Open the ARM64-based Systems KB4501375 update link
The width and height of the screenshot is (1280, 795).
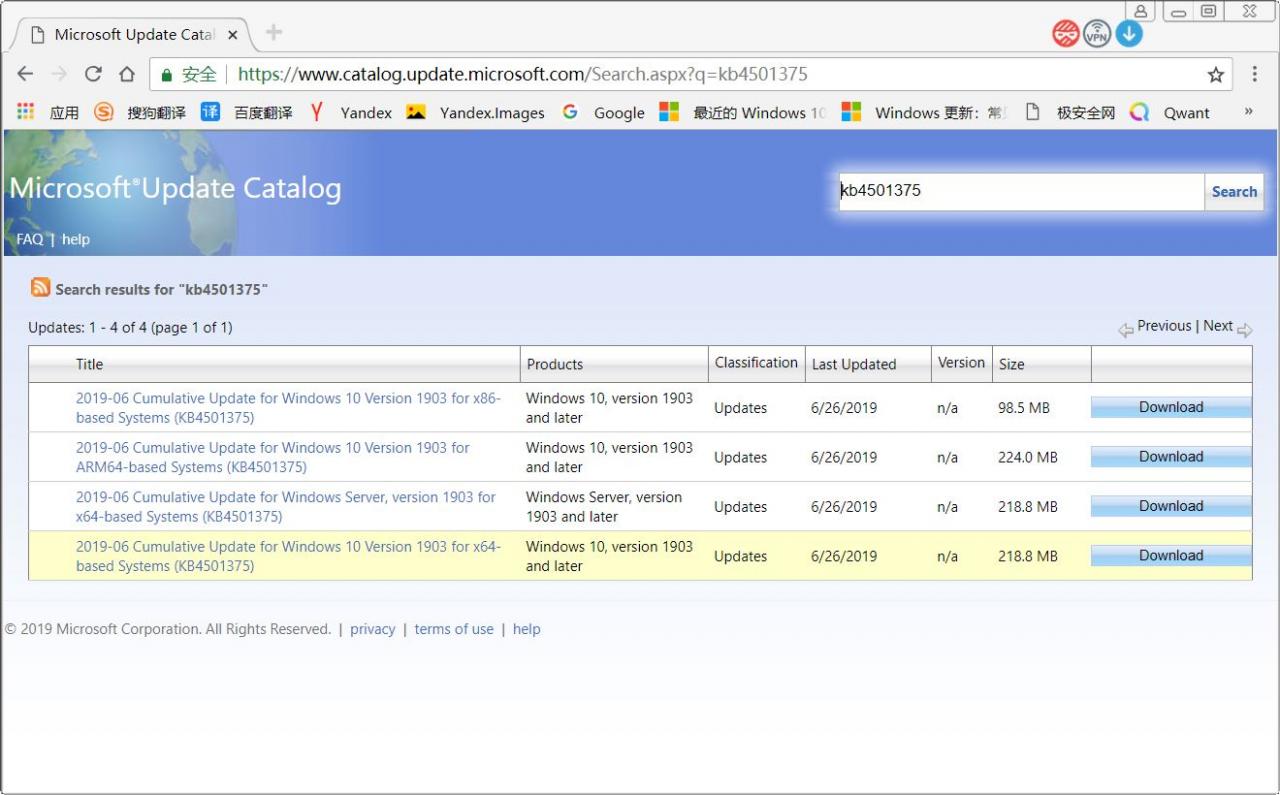coord(272,457)
